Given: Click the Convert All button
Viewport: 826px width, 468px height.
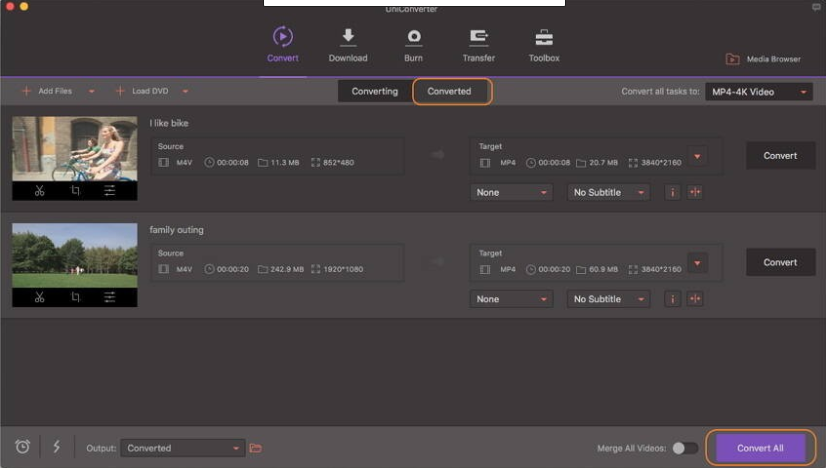Looking at the screenshot, I should [x=760, y=448].
